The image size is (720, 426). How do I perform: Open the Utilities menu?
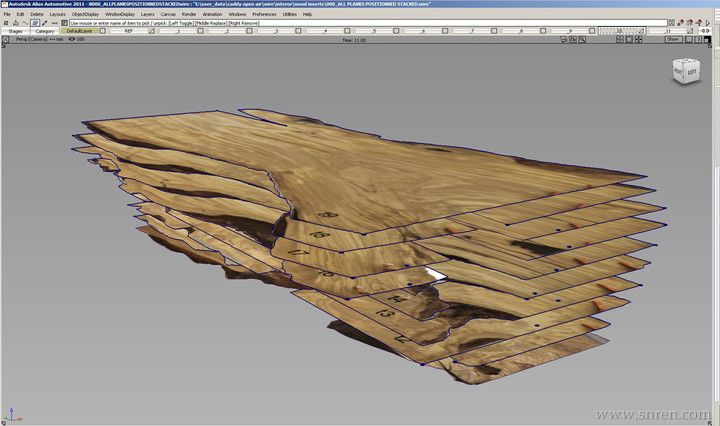(x=289, y=14)
